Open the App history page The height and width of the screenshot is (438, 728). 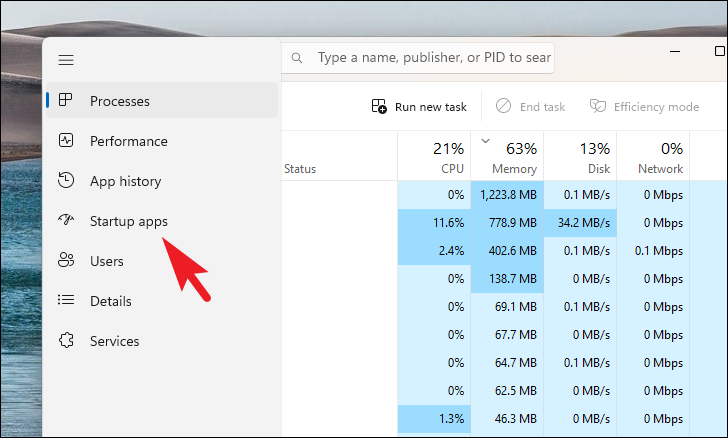pos(162,181)
